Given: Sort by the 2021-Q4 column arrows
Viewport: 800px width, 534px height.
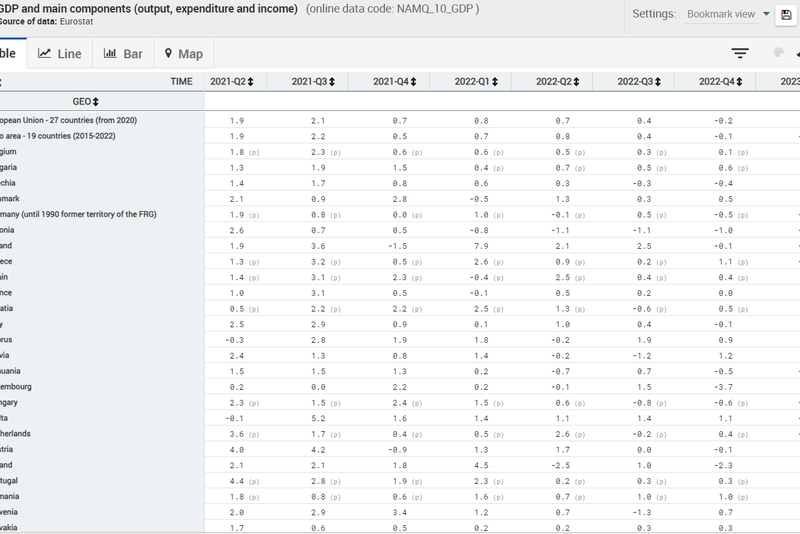Looking at the screenshot, I should coord(411,82).
